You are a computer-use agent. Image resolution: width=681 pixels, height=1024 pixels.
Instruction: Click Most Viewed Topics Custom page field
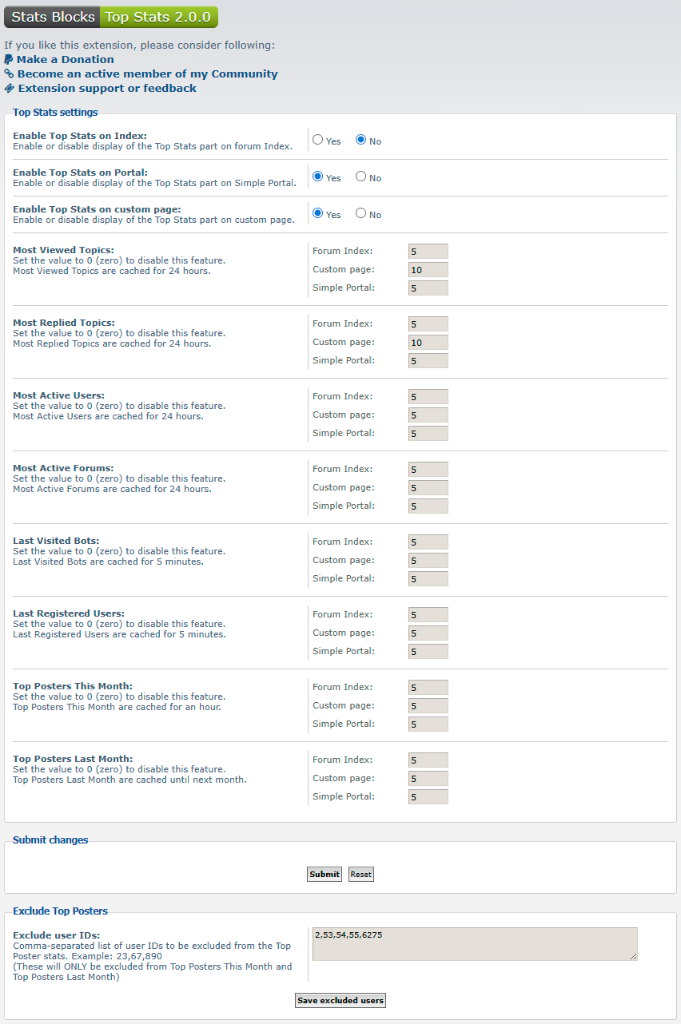coord(428,270)
